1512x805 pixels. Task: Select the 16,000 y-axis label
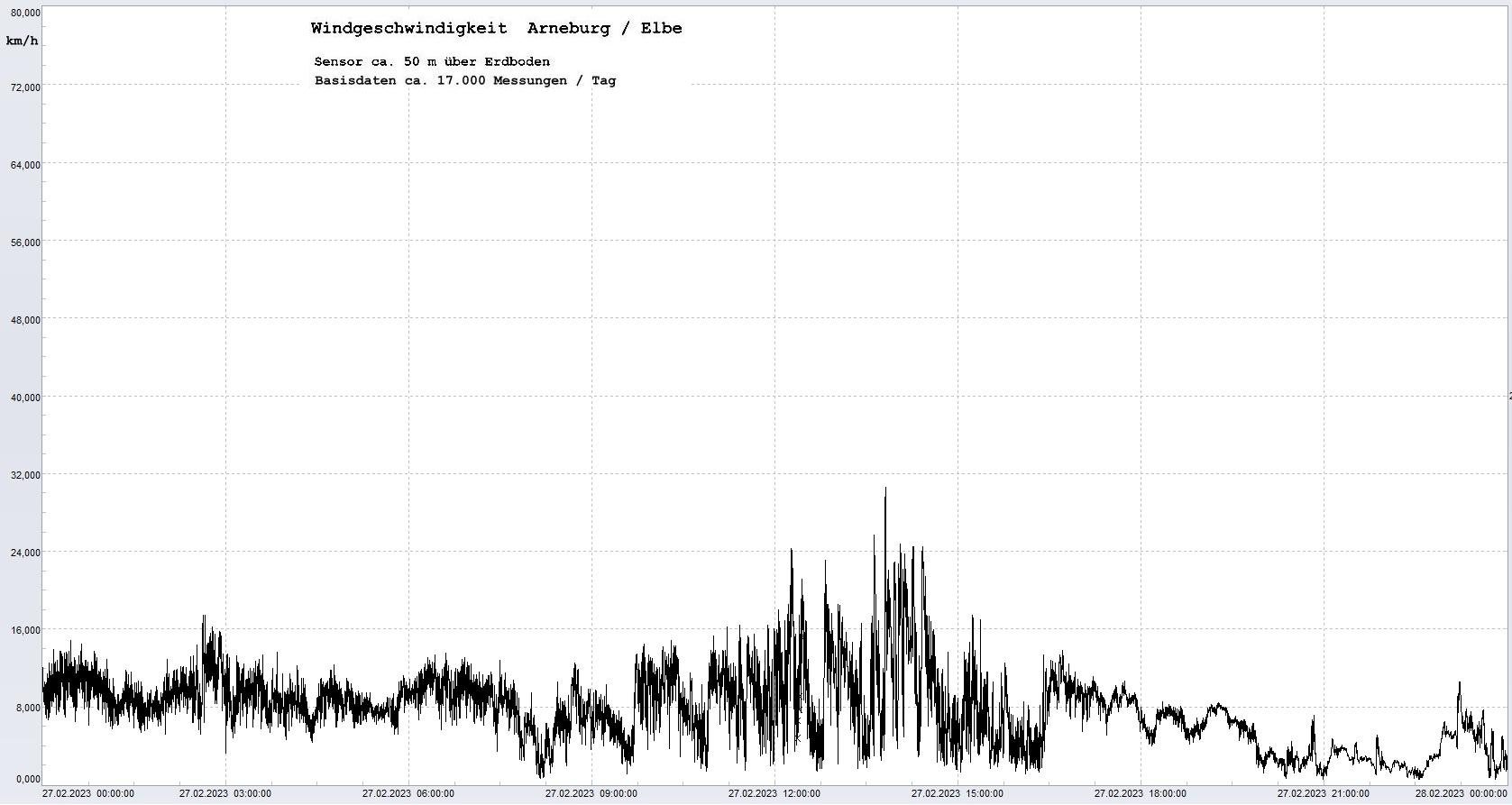(23, 630)
